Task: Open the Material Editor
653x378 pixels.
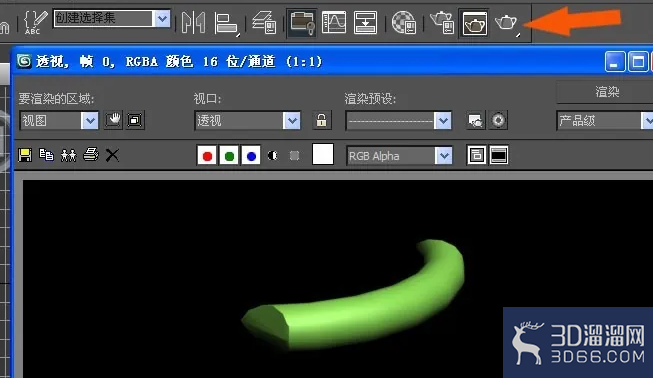Action: 404,22
